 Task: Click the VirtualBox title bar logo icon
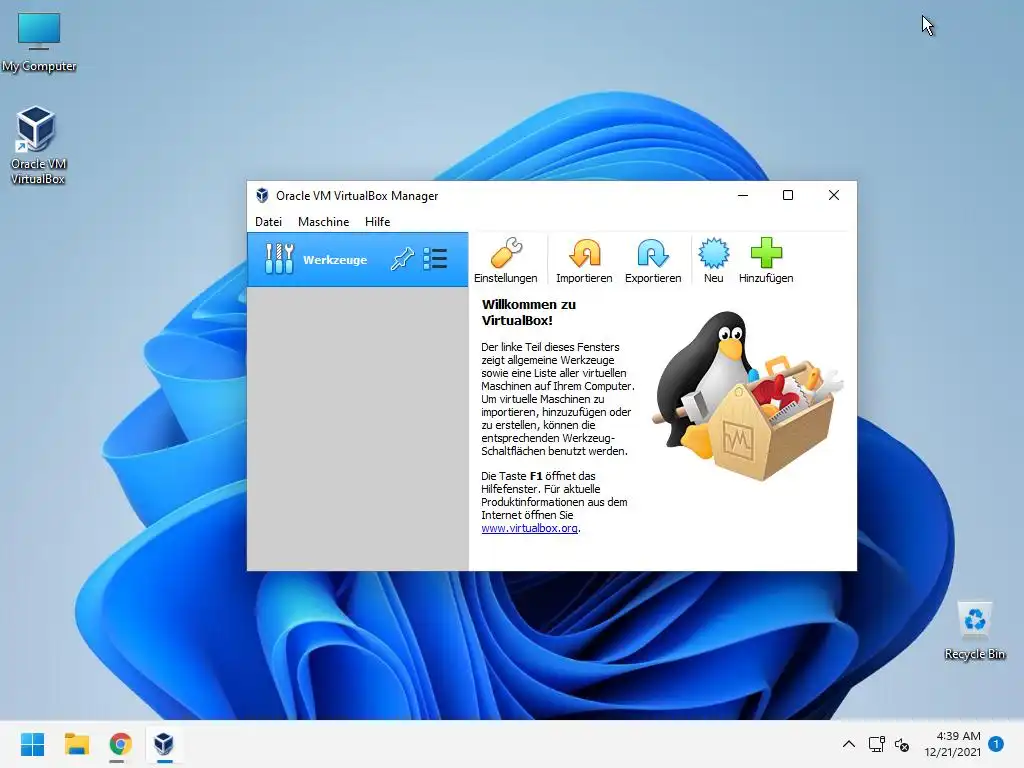(x=262, y=195)
